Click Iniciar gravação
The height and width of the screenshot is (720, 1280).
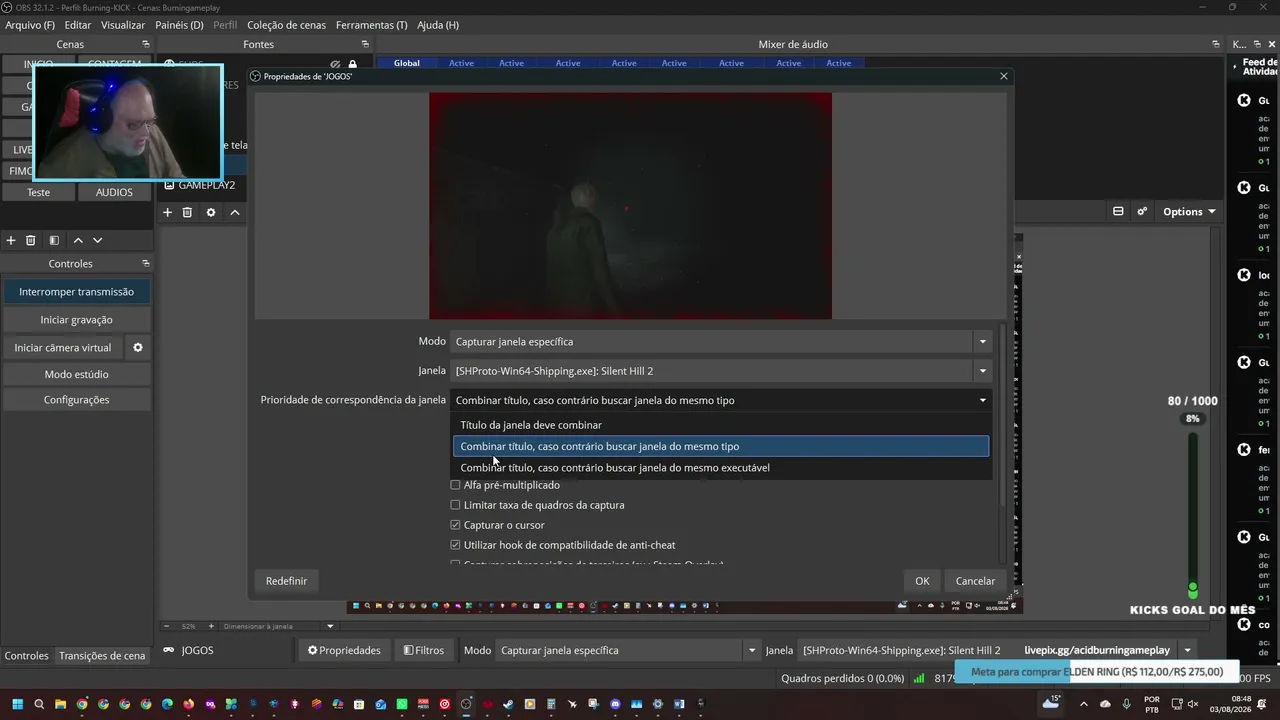pos(76,320)
